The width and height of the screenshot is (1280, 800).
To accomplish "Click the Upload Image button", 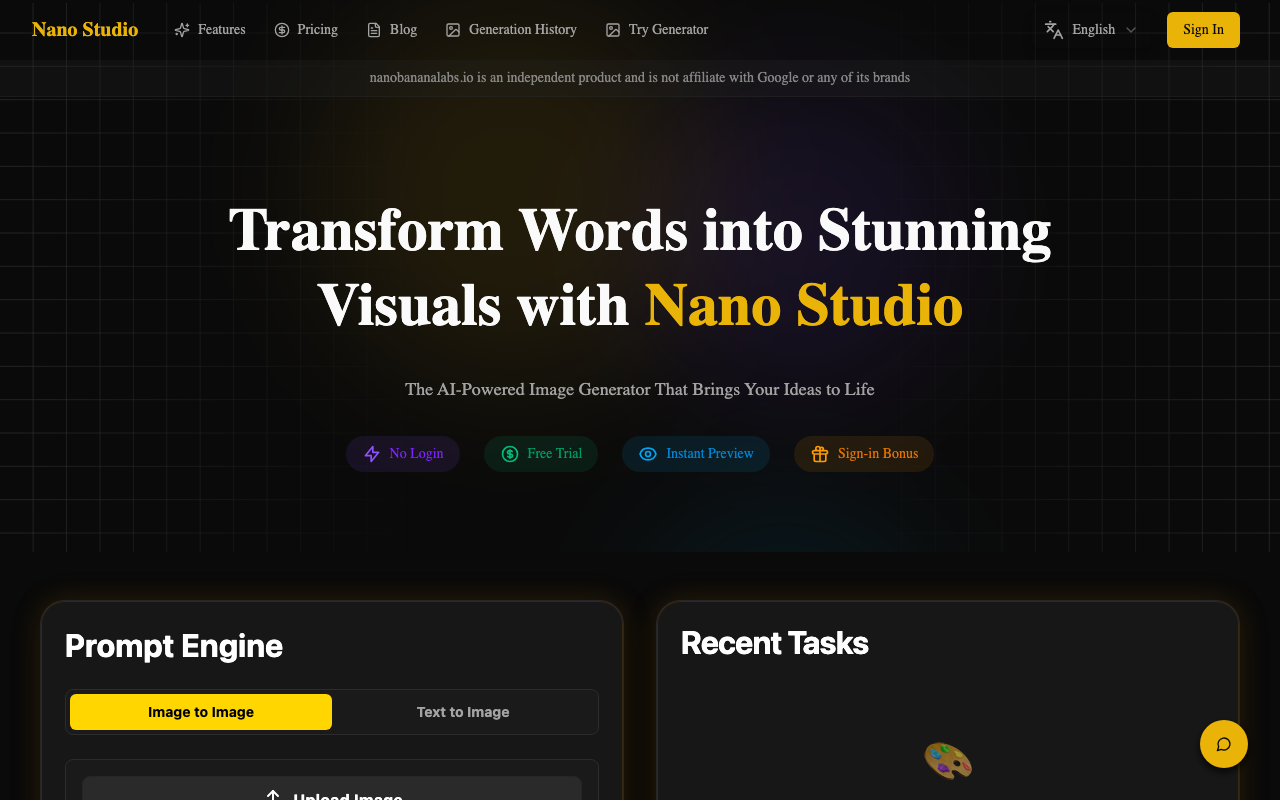I will tap(332, 790).
